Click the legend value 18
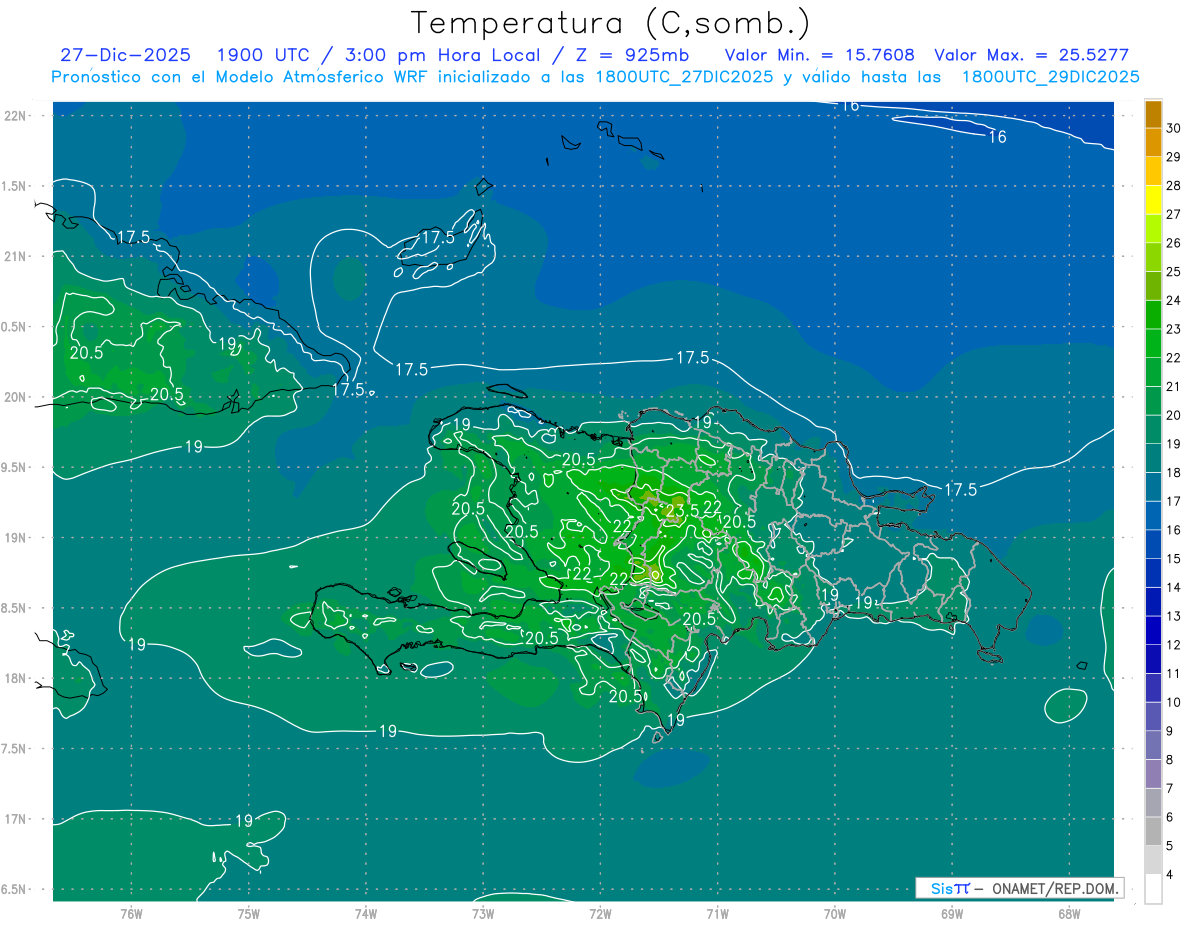Screen dimensions: 1200x927 1174,472
